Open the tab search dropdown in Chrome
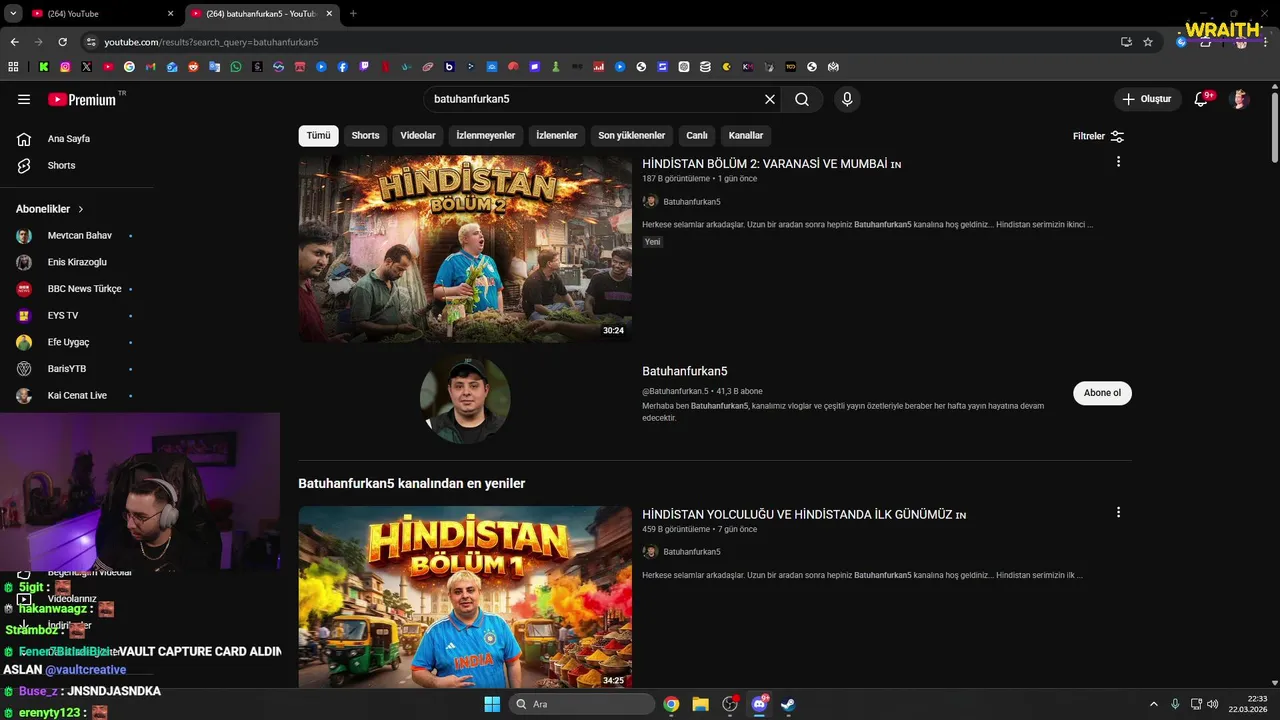Image resolution: width=1280 pixels, height=720 pixels. [x=13, y=14]
